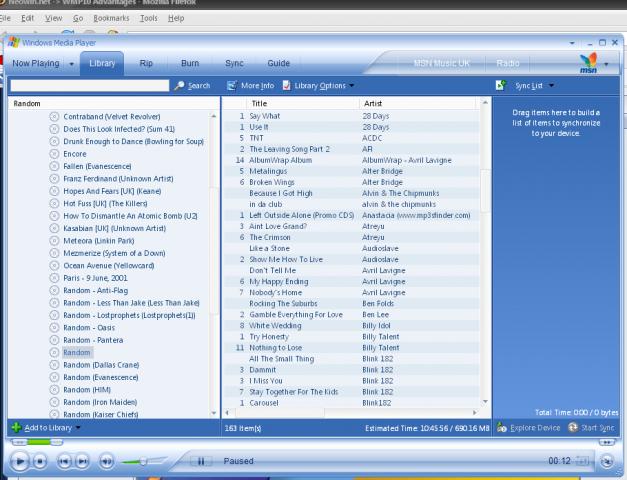Open the Firefox Help menu
Image resolution: width=627 pixels, height=480 pixels.
176,18
